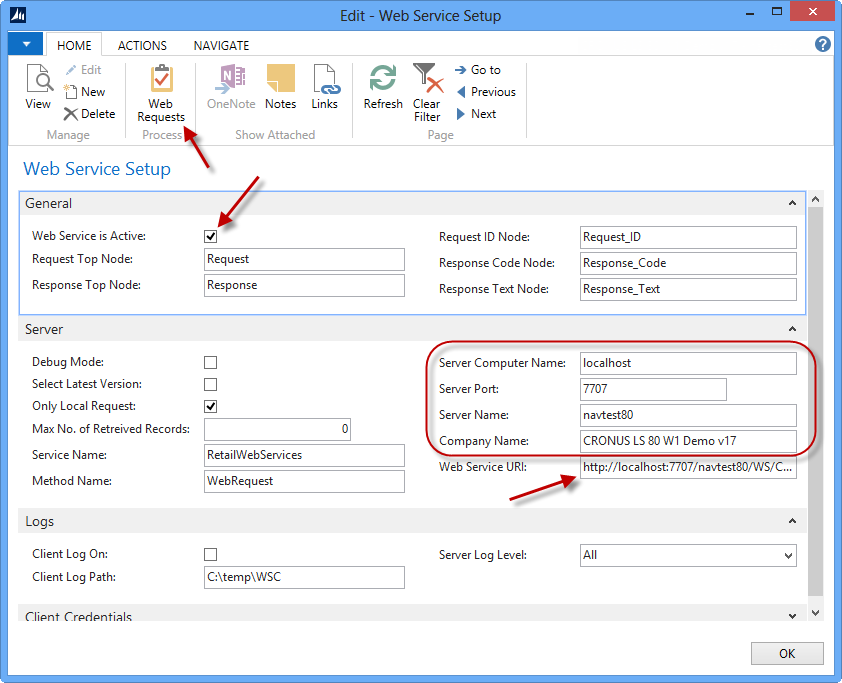The width and height of the screenshot is (842, 683).
Task: Delete the record via ribbon
Action: tap(89, 114)
